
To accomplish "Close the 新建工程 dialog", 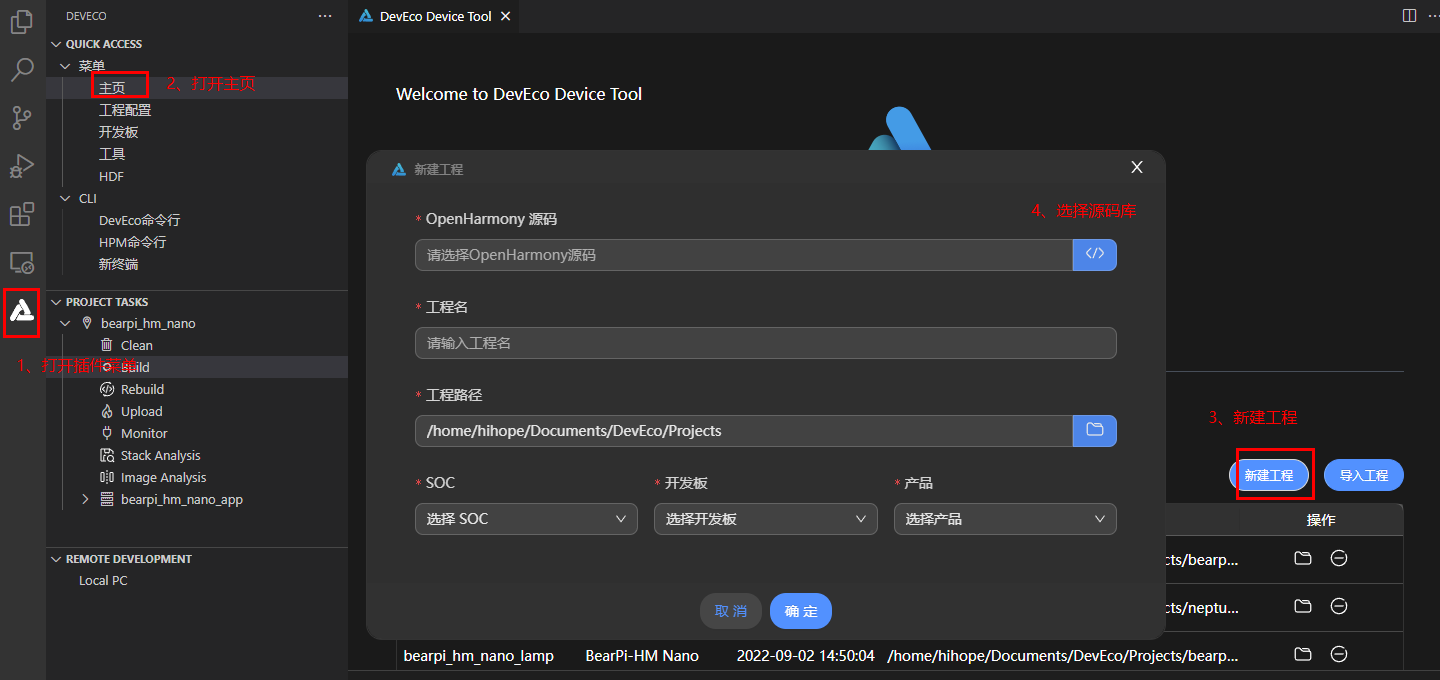I will pos(1137,167).
